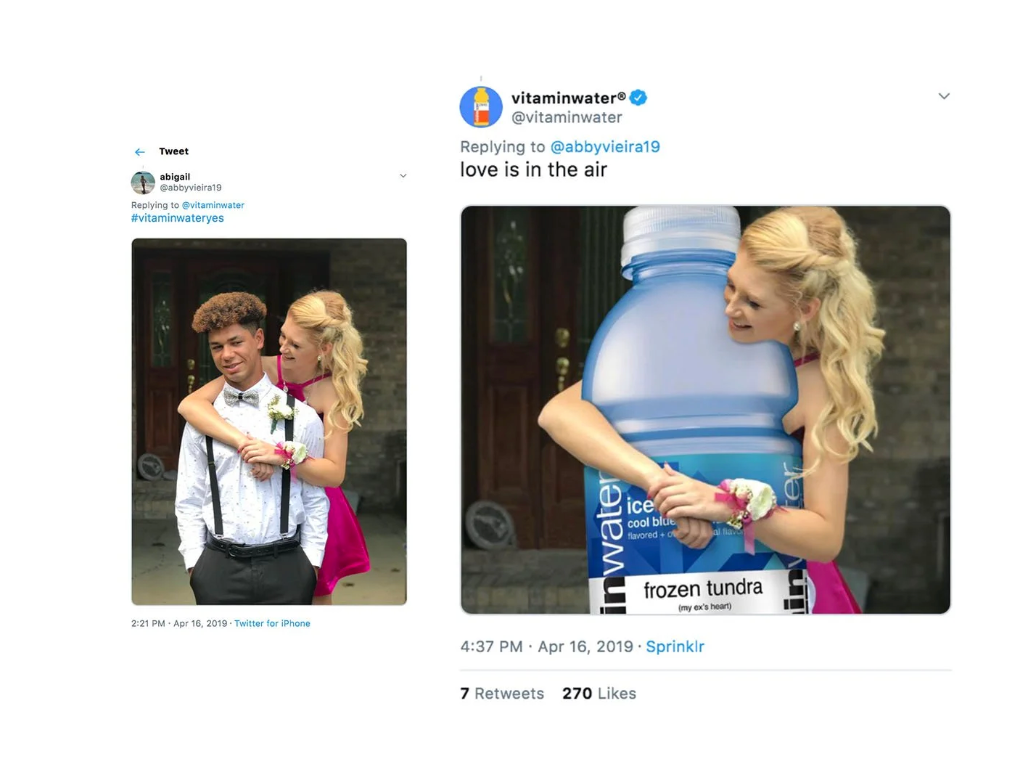Open the prom couple photo

tap(269, 422)
